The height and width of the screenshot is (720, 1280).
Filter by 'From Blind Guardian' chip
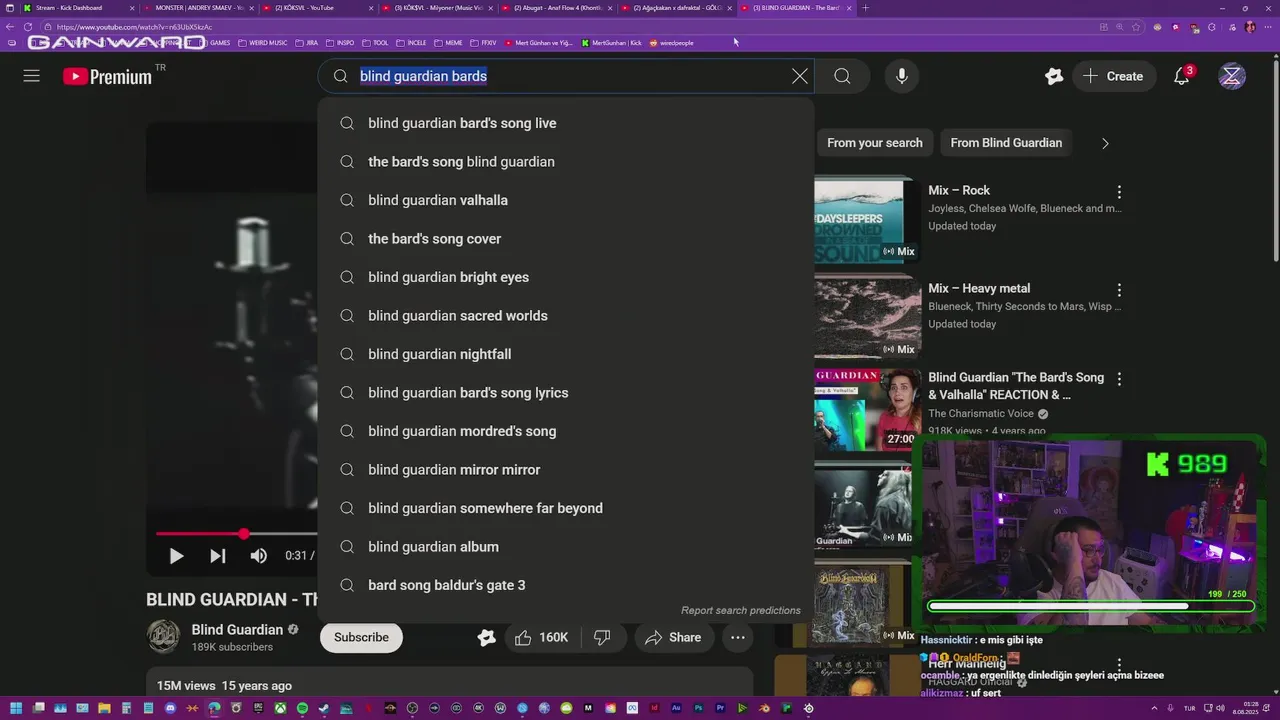(1006, 143)
